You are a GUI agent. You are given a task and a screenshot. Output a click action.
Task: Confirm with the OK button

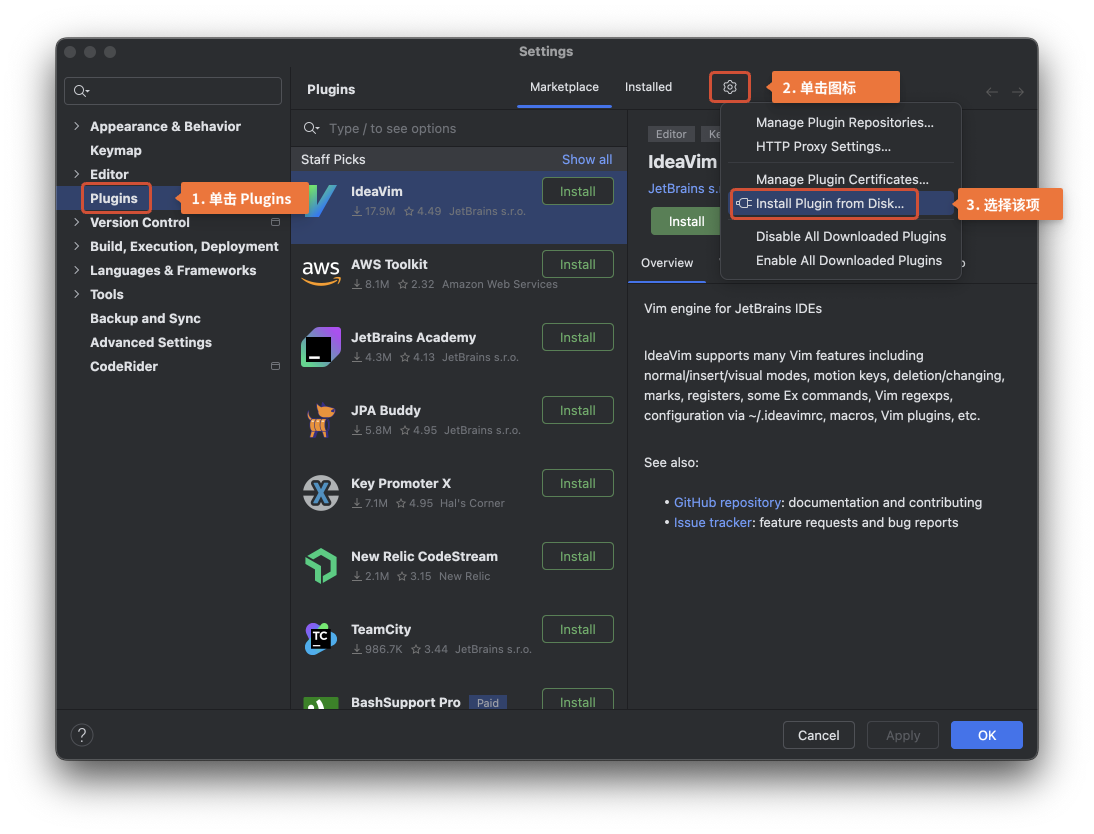(x=987, y=735)
